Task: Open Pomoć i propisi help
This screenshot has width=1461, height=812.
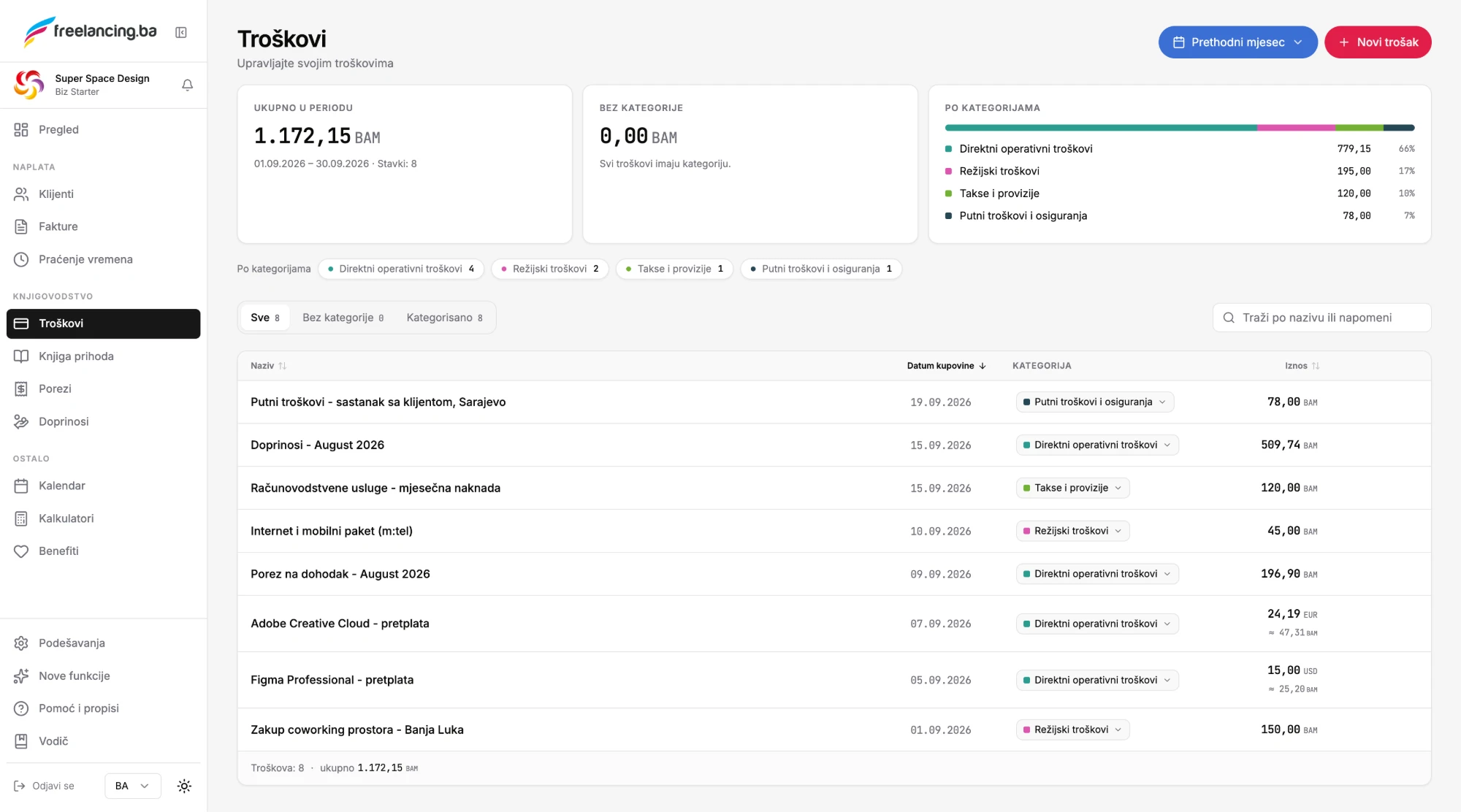Action: [x=104, y=708]
